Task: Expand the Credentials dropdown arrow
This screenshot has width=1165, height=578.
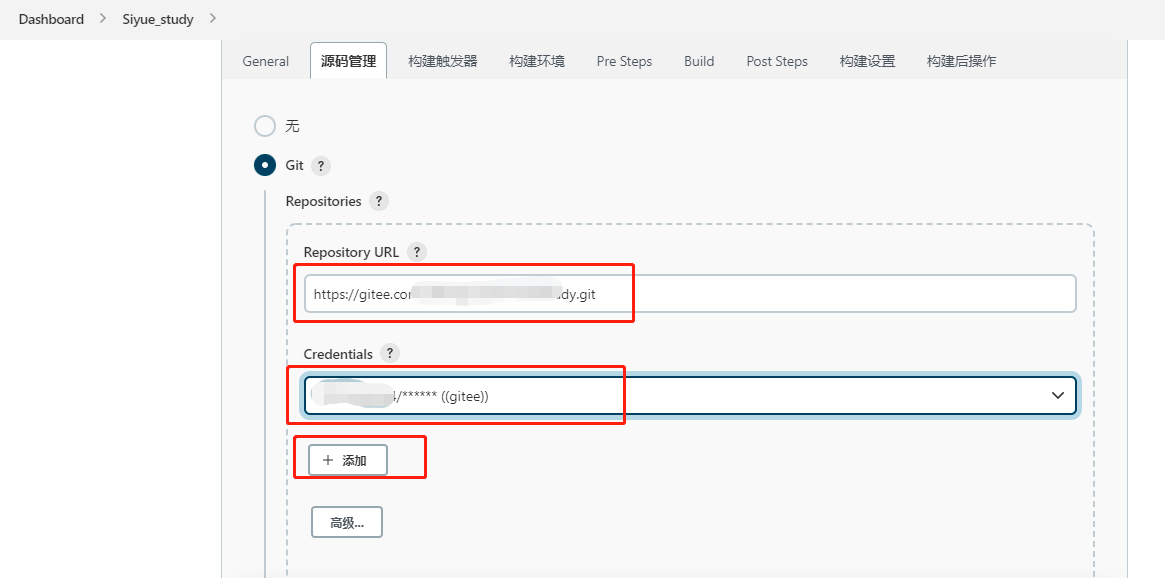Action: coord(1058,396)
